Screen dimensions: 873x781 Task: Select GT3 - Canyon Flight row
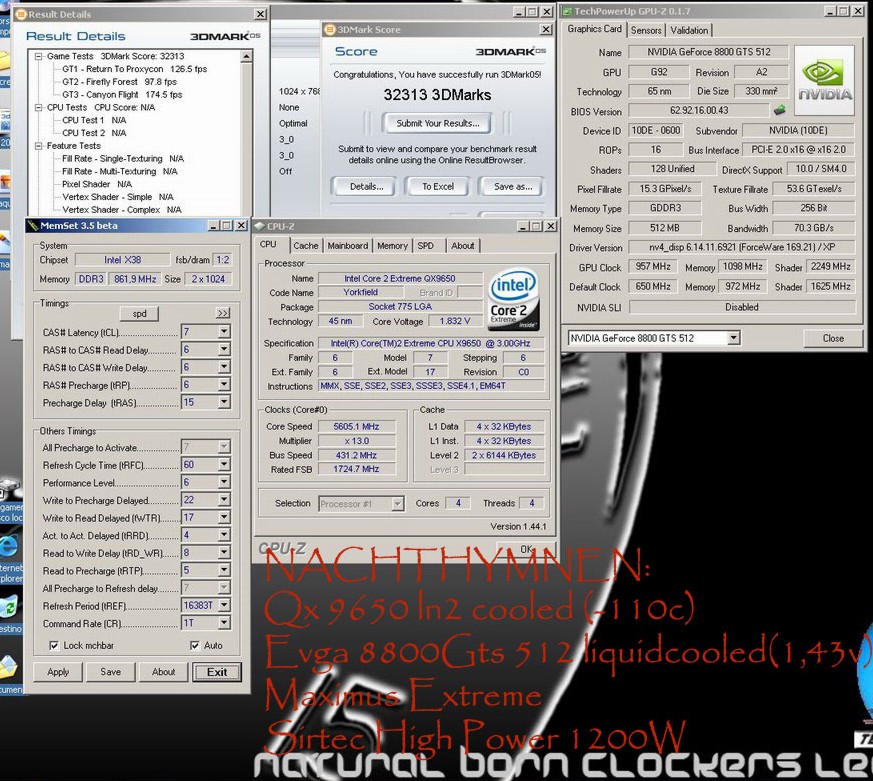point(122,95)
